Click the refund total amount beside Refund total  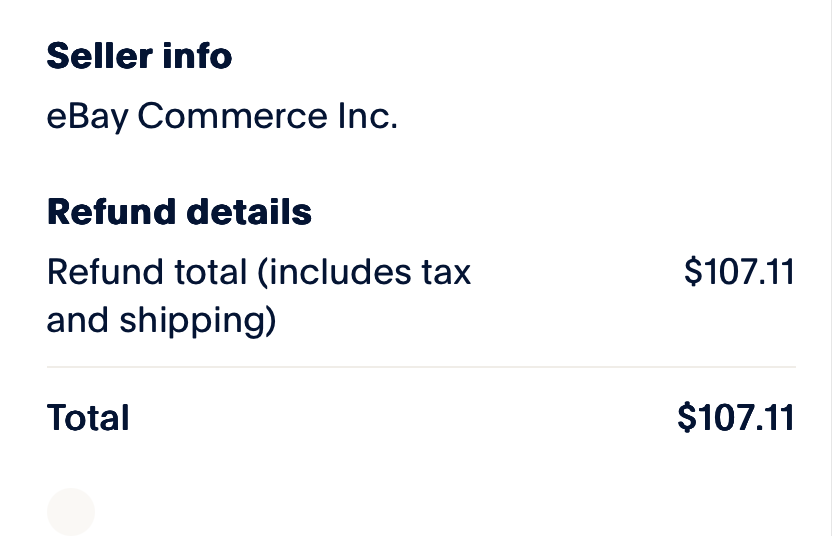(x=739, y=272)
